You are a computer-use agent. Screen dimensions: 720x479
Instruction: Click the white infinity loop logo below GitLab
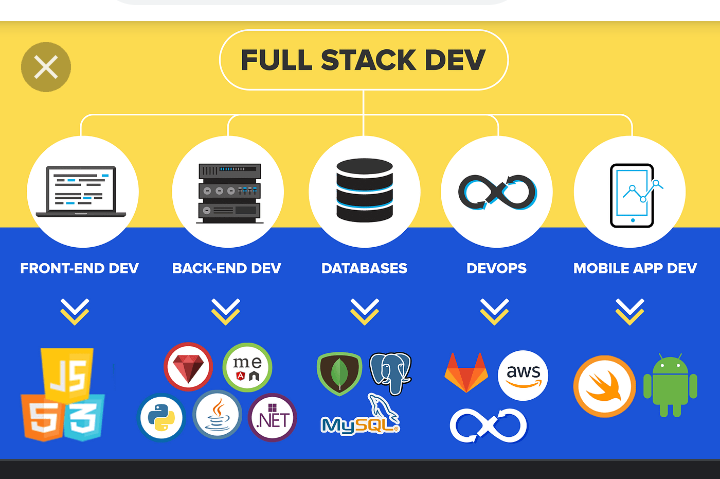point(489,426)
